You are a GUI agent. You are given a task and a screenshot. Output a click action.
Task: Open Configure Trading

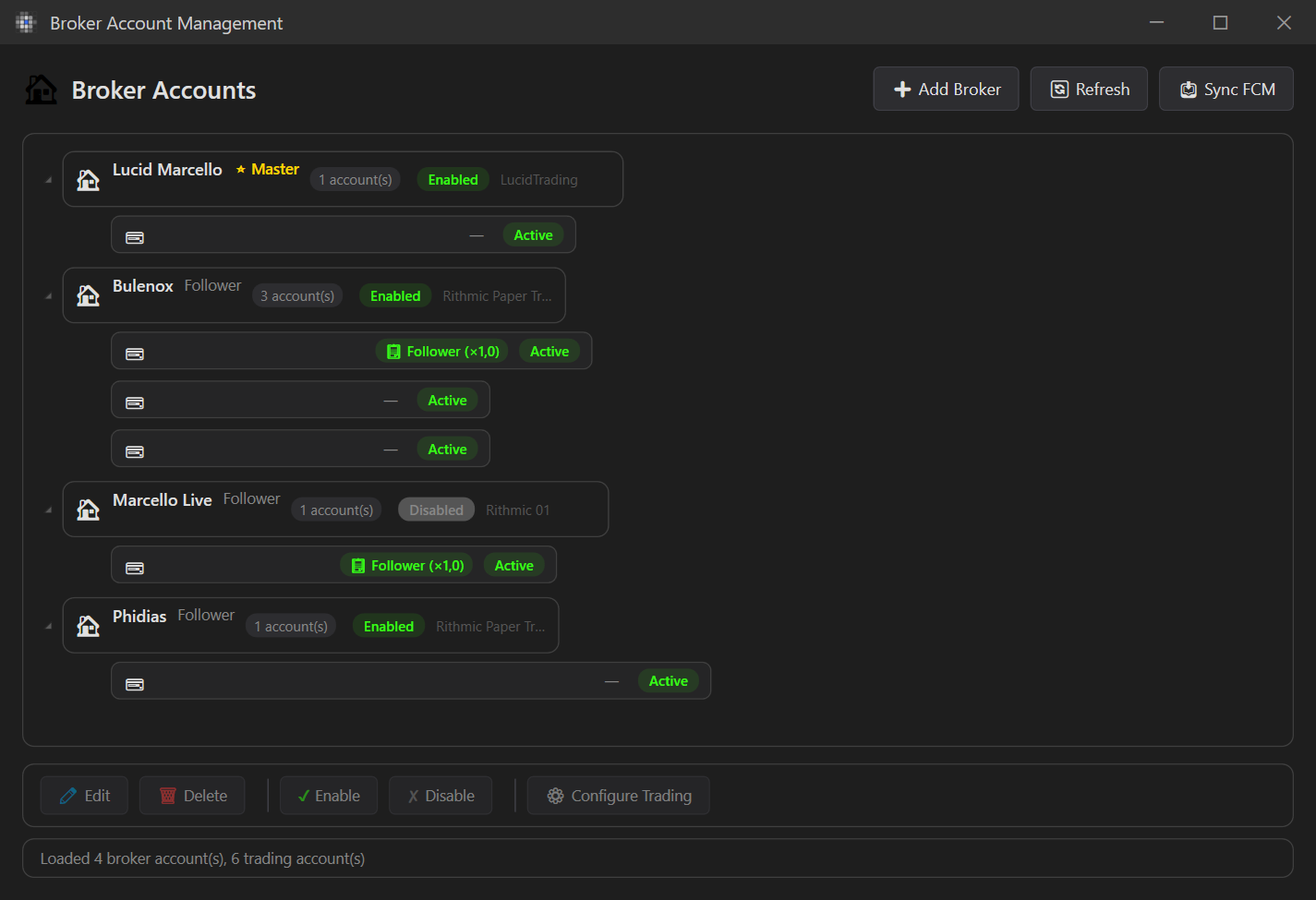619,796
